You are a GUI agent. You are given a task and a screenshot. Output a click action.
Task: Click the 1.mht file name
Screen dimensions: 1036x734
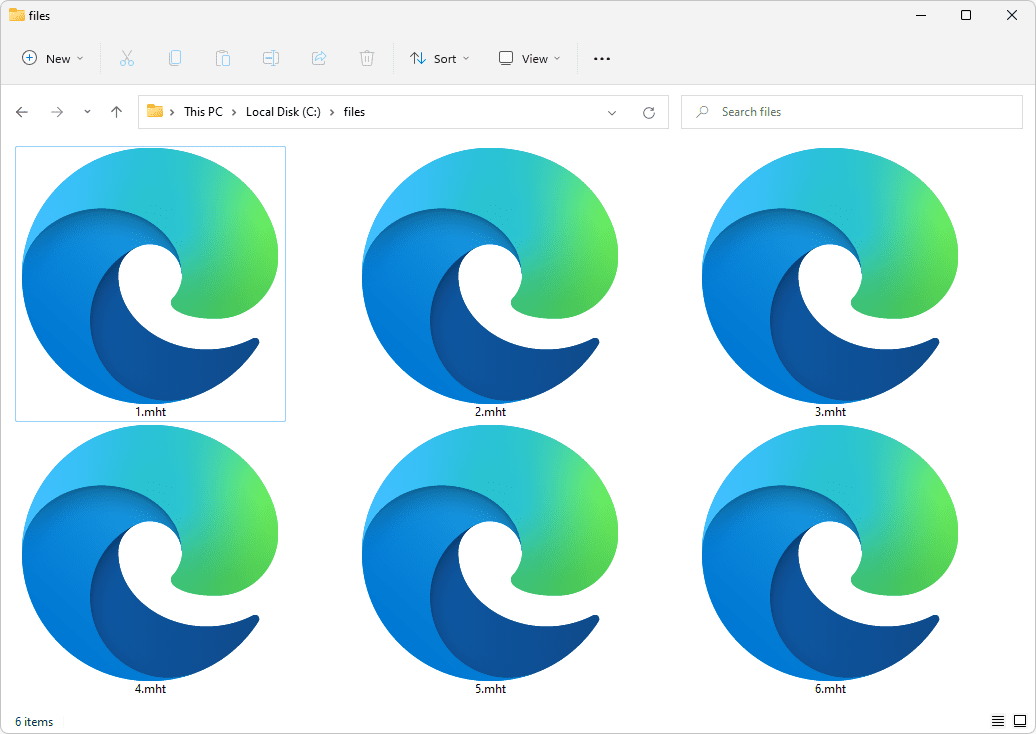point(151,412)
